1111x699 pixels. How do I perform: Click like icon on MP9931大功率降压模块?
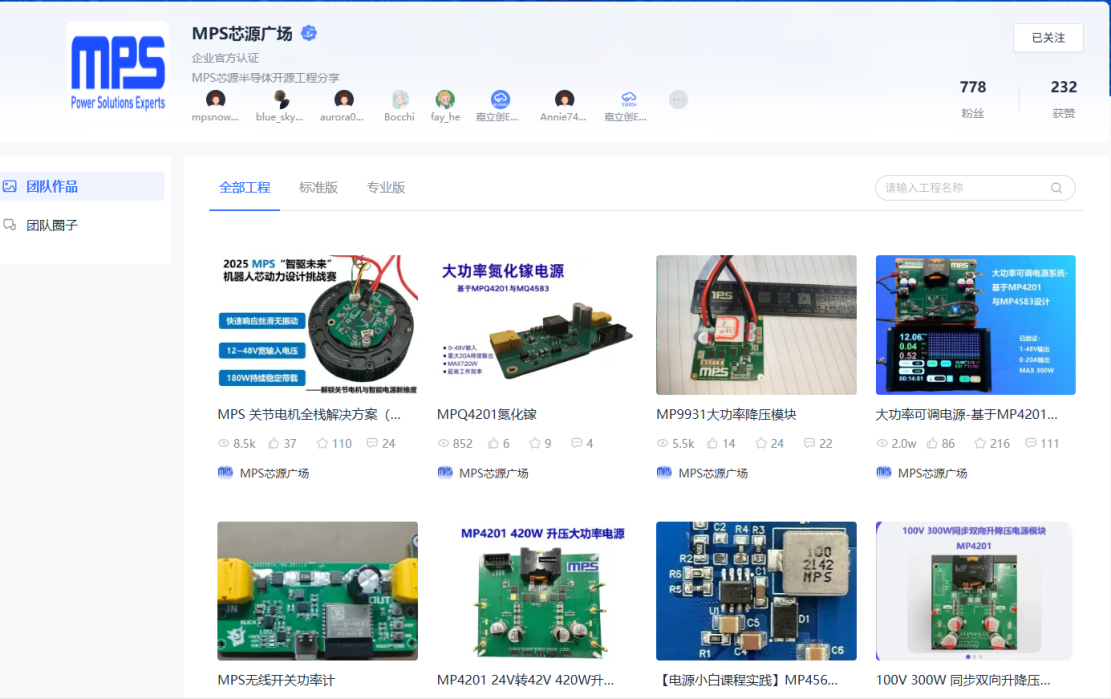click(x=712, y=443)
